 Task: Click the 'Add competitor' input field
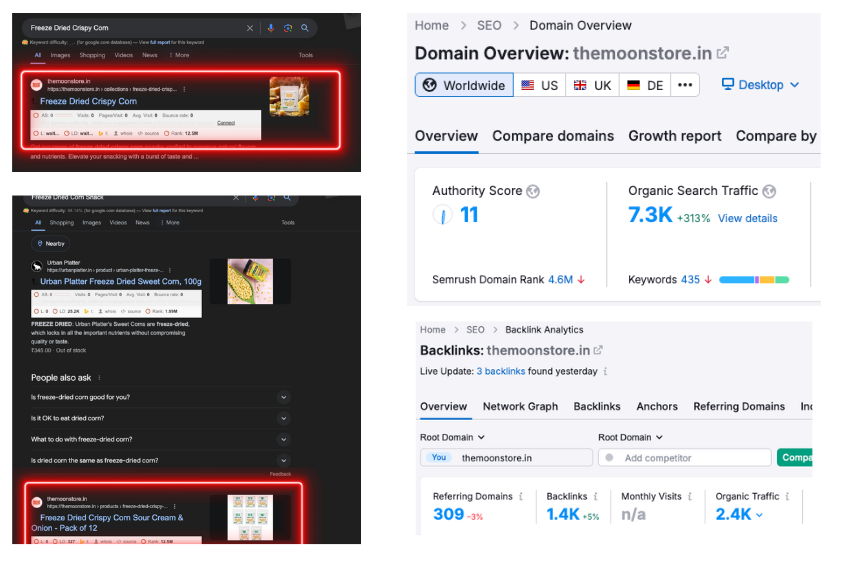pyautogui.click(x=685, y=458)
